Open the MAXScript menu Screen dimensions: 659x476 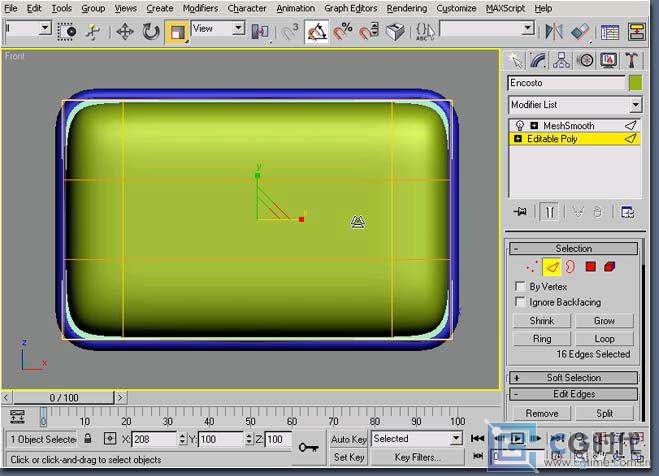click(x=505, y=8)
